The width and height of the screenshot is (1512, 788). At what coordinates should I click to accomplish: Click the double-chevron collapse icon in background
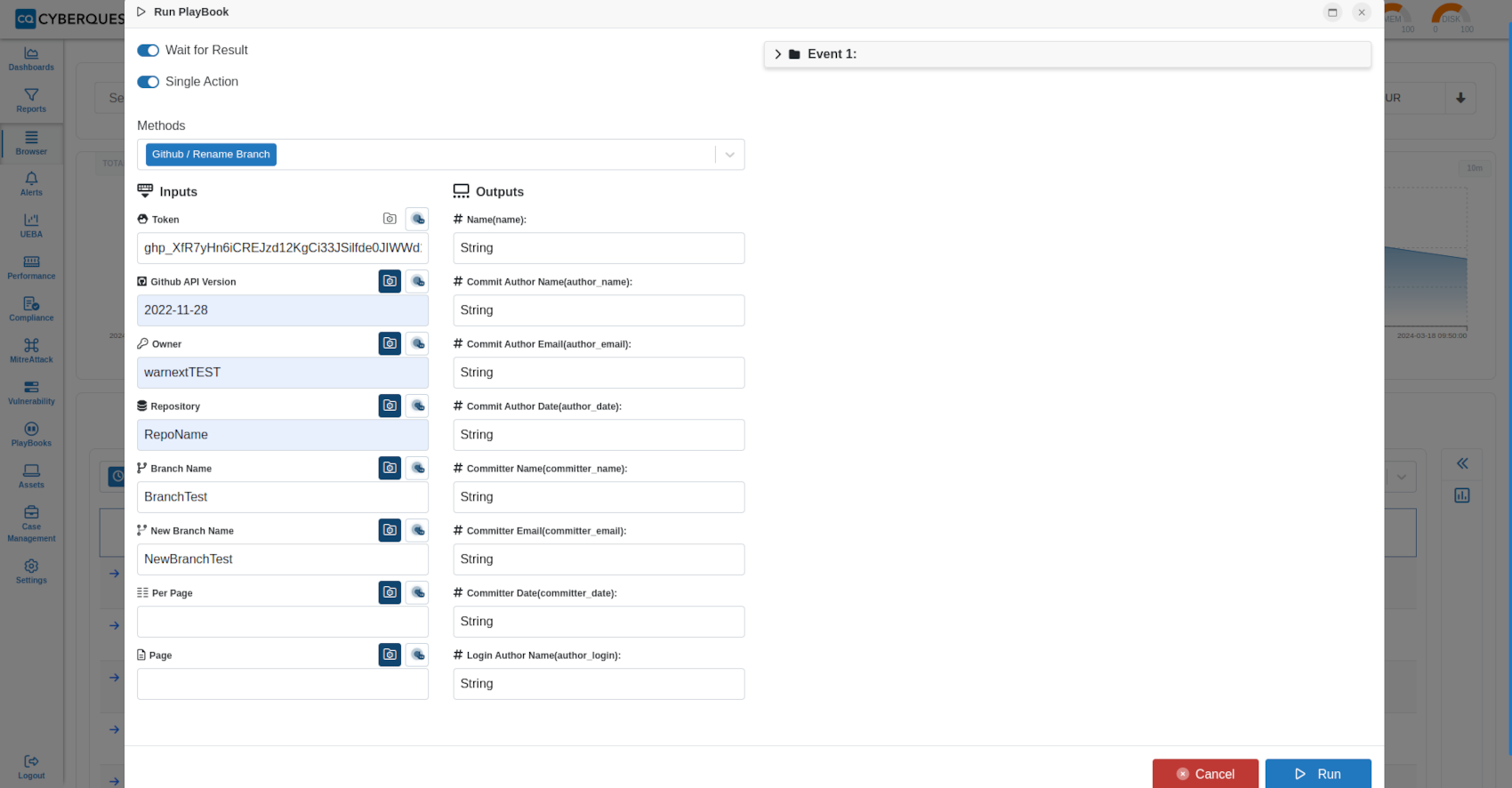click(1462, 463)
